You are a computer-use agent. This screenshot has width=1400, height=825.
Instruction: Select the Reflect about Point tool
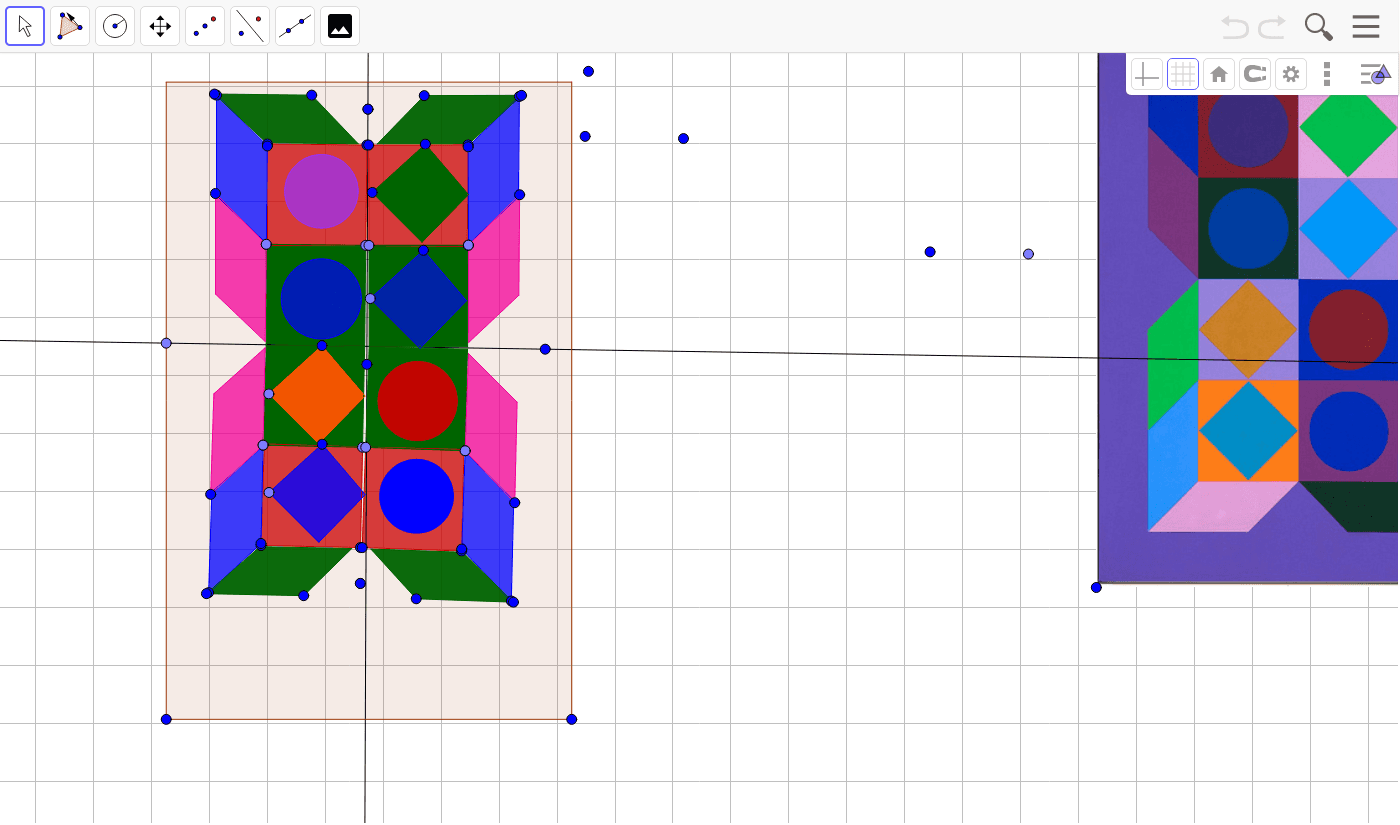[x=205, y=26]
